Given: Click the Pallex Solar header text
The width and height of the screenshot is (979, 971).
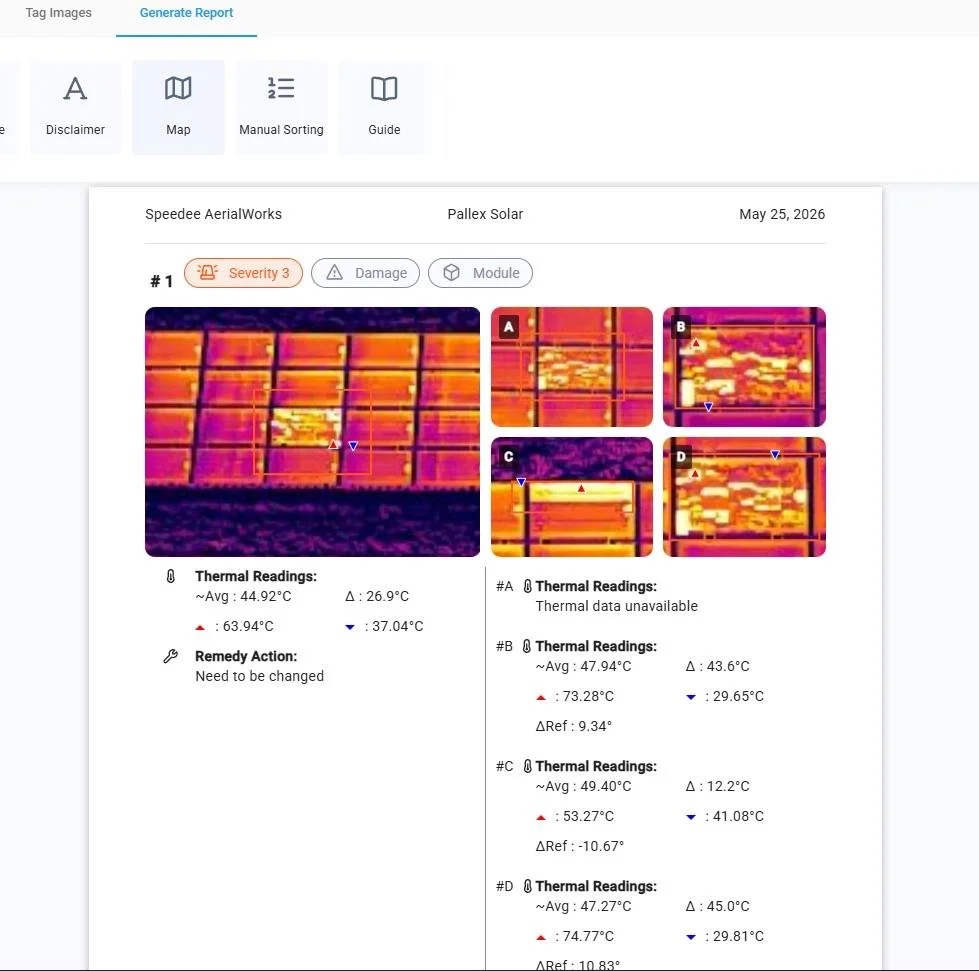Looking at the screenshot, I should [485, 214].
